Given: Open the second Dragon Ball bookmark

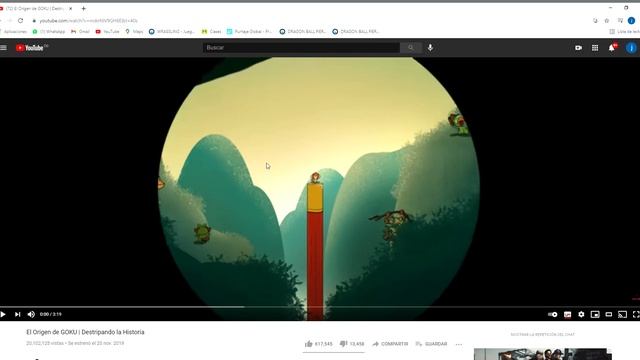Looking at the screenshot, I should pos(356,31).
